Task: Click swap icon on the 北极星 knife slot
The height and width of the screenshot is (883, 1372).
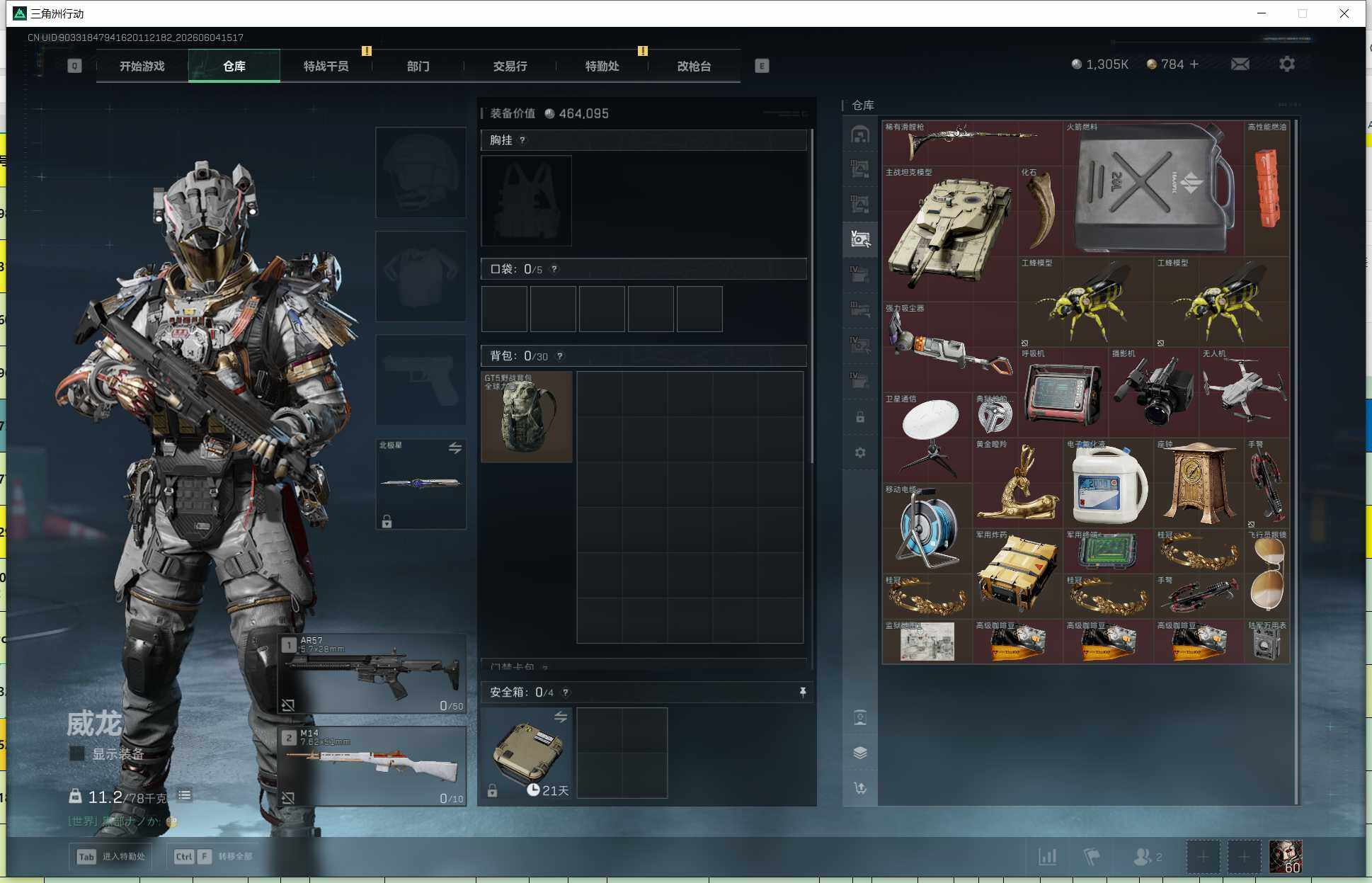Action: coord(455,448)
